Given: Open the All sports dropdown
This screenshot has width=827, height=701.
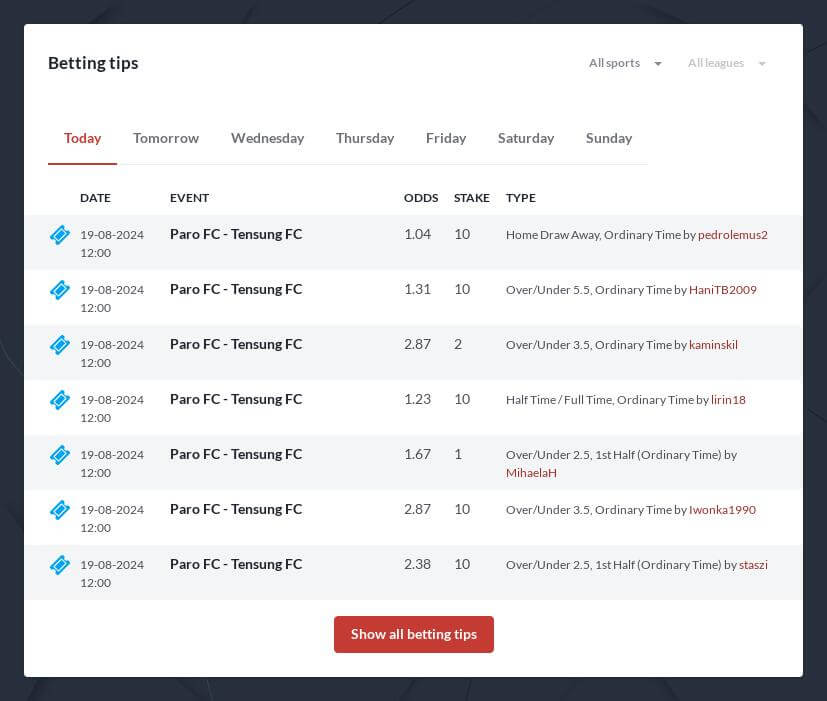Looking at the screenshot, I should point(625,63).
